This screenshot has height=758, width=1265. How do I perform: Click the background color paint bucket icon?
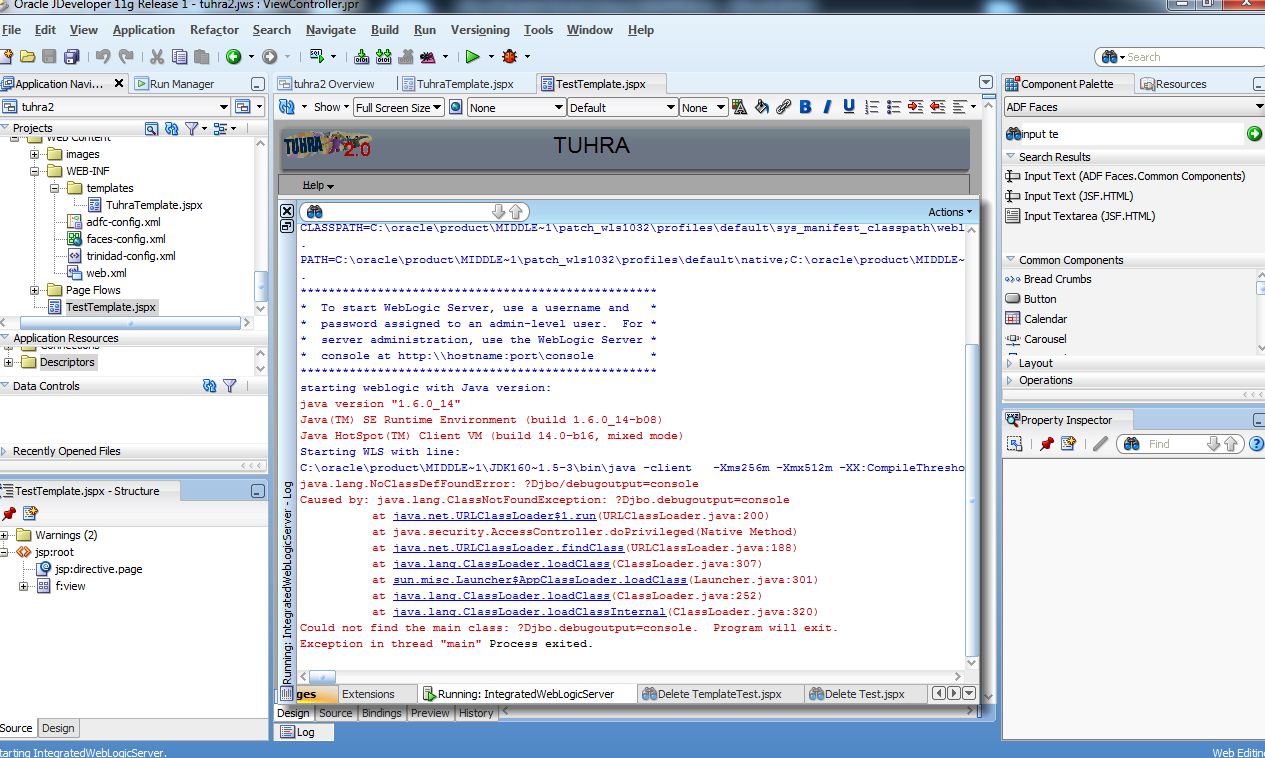pos(761,107)
